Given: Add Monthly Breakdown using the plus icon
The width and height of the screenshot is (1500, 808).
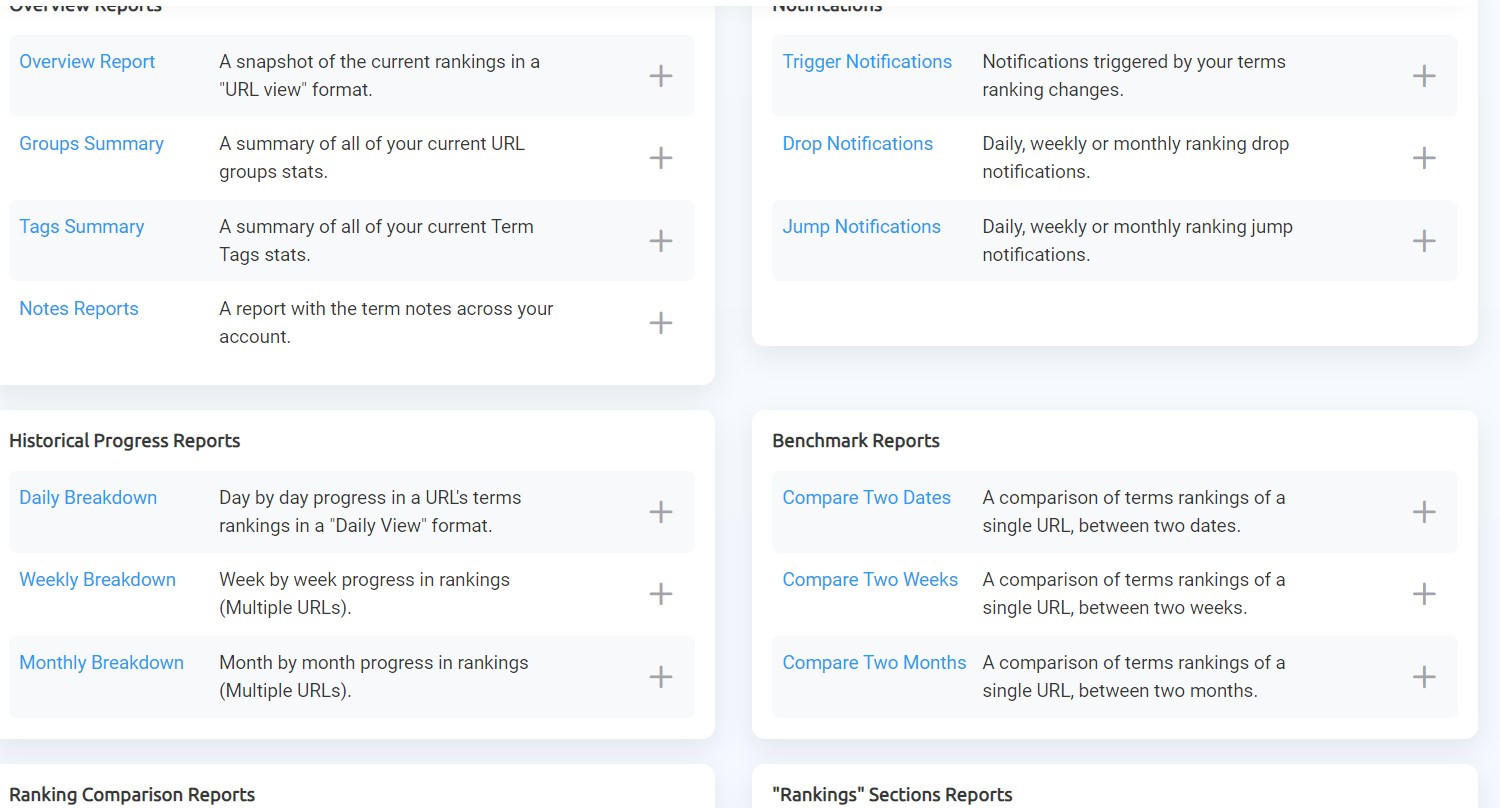Looking at the screenshot, I should click(x=661, y=677).
